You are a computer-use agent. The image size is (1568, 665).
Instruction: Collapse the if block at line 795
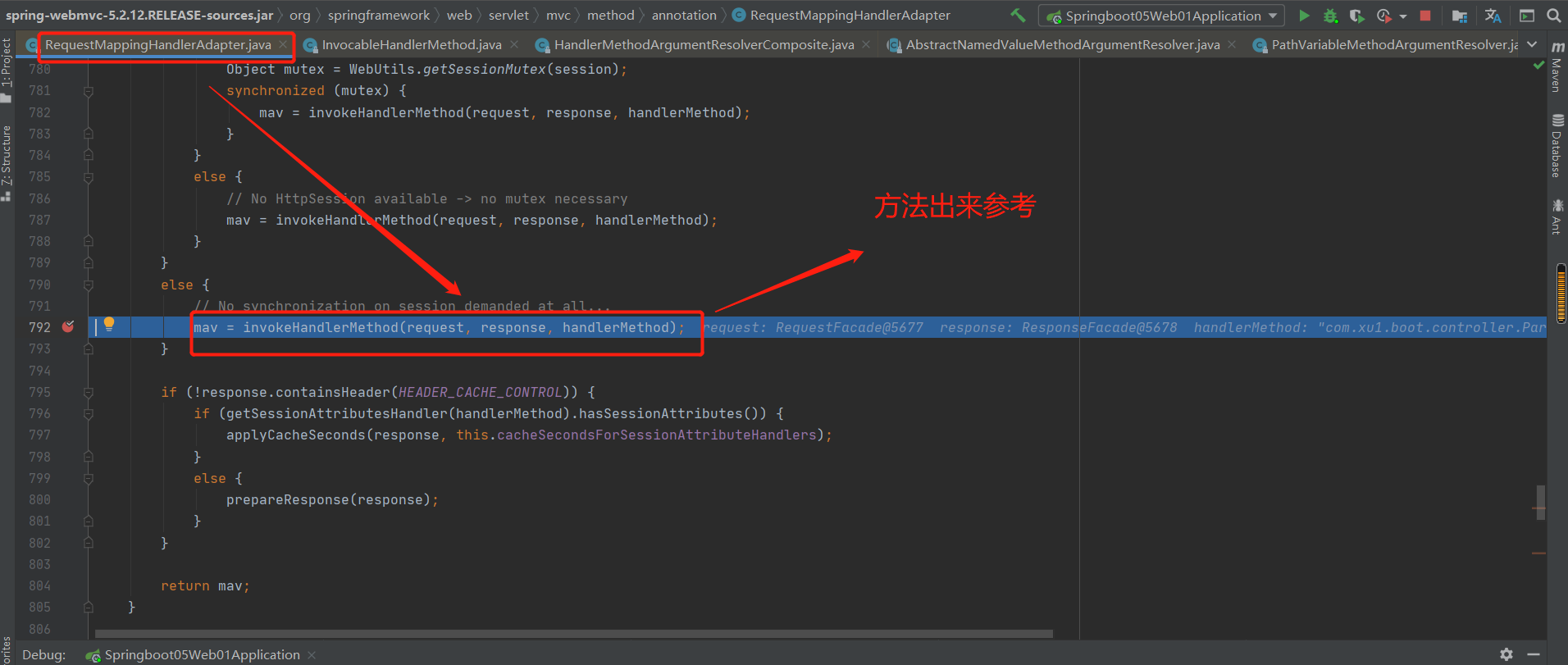[89, 393]
